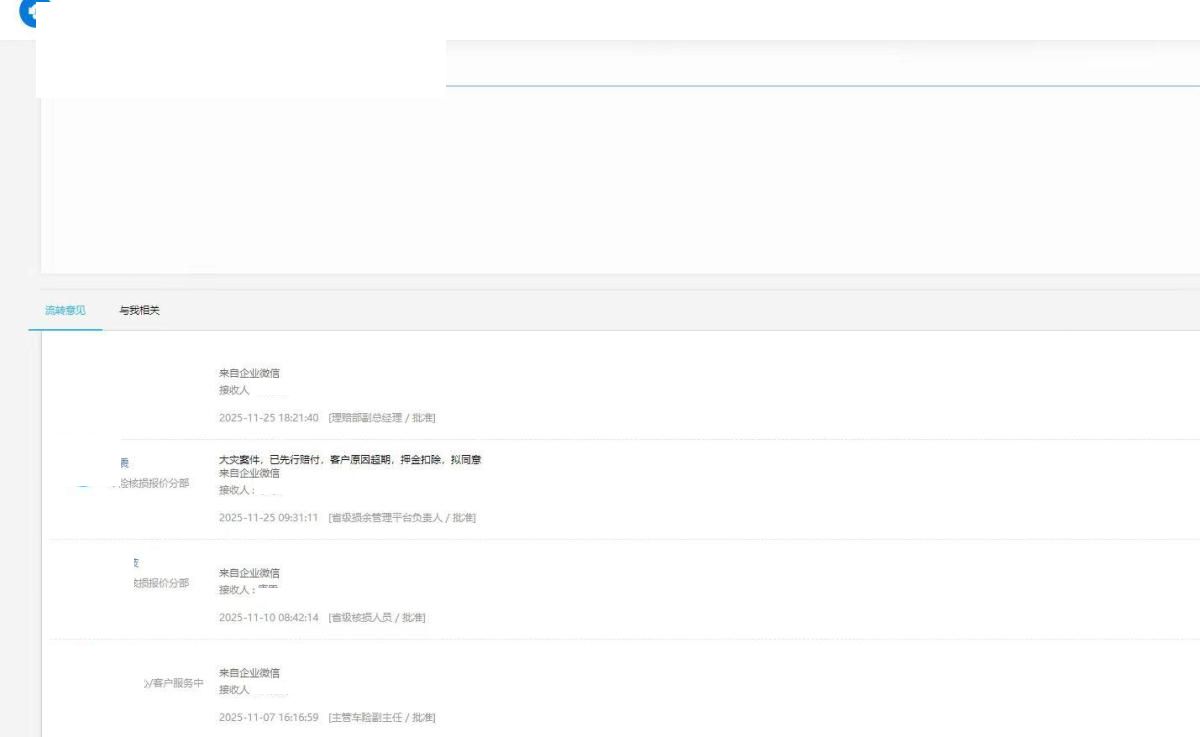Click 接收人 label in the 16:16:59 entry

click(234, 690)
